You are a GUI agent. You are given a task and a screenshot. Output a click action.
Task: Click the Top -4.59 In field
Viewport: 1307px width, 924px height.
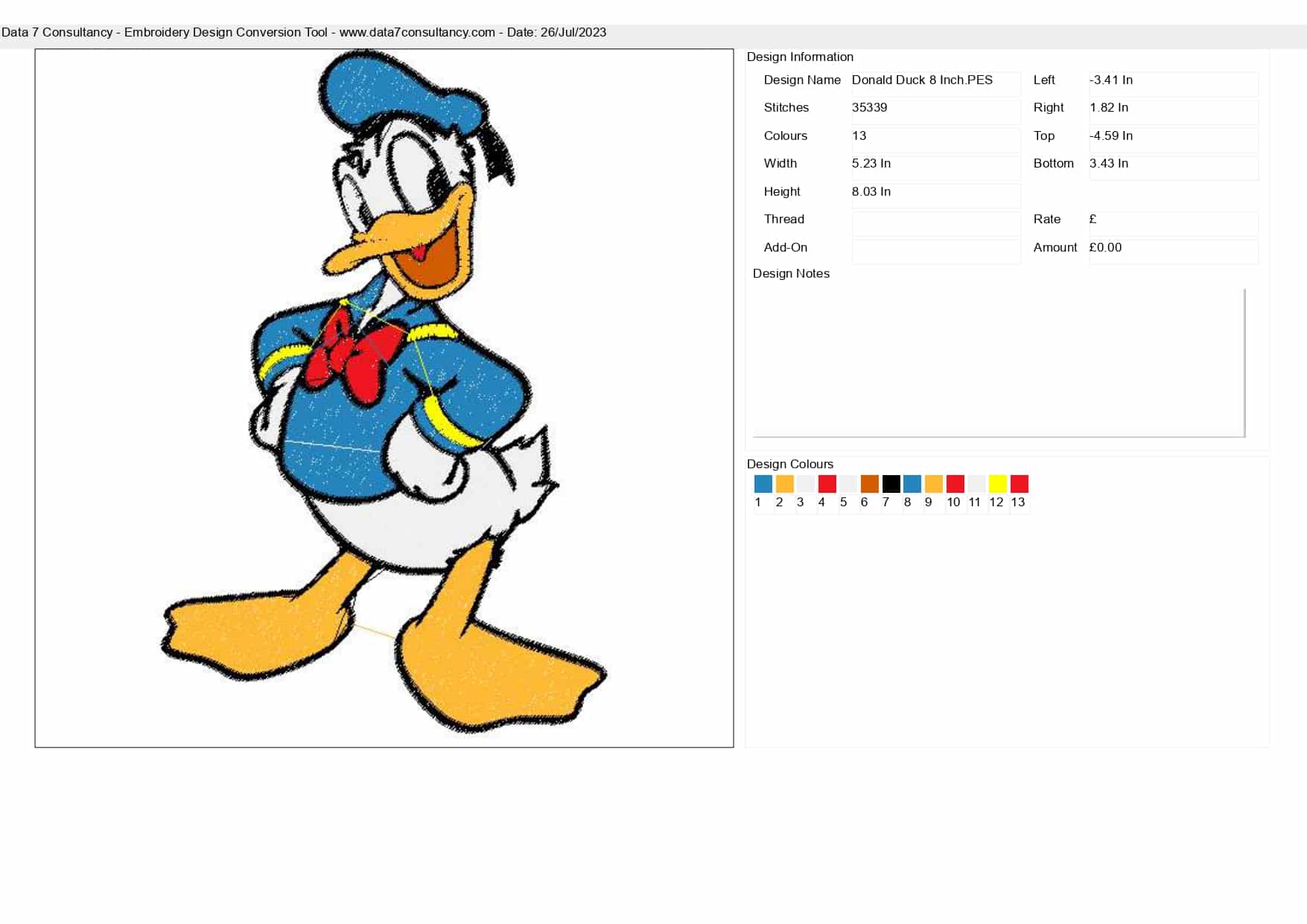point(1174,140)
